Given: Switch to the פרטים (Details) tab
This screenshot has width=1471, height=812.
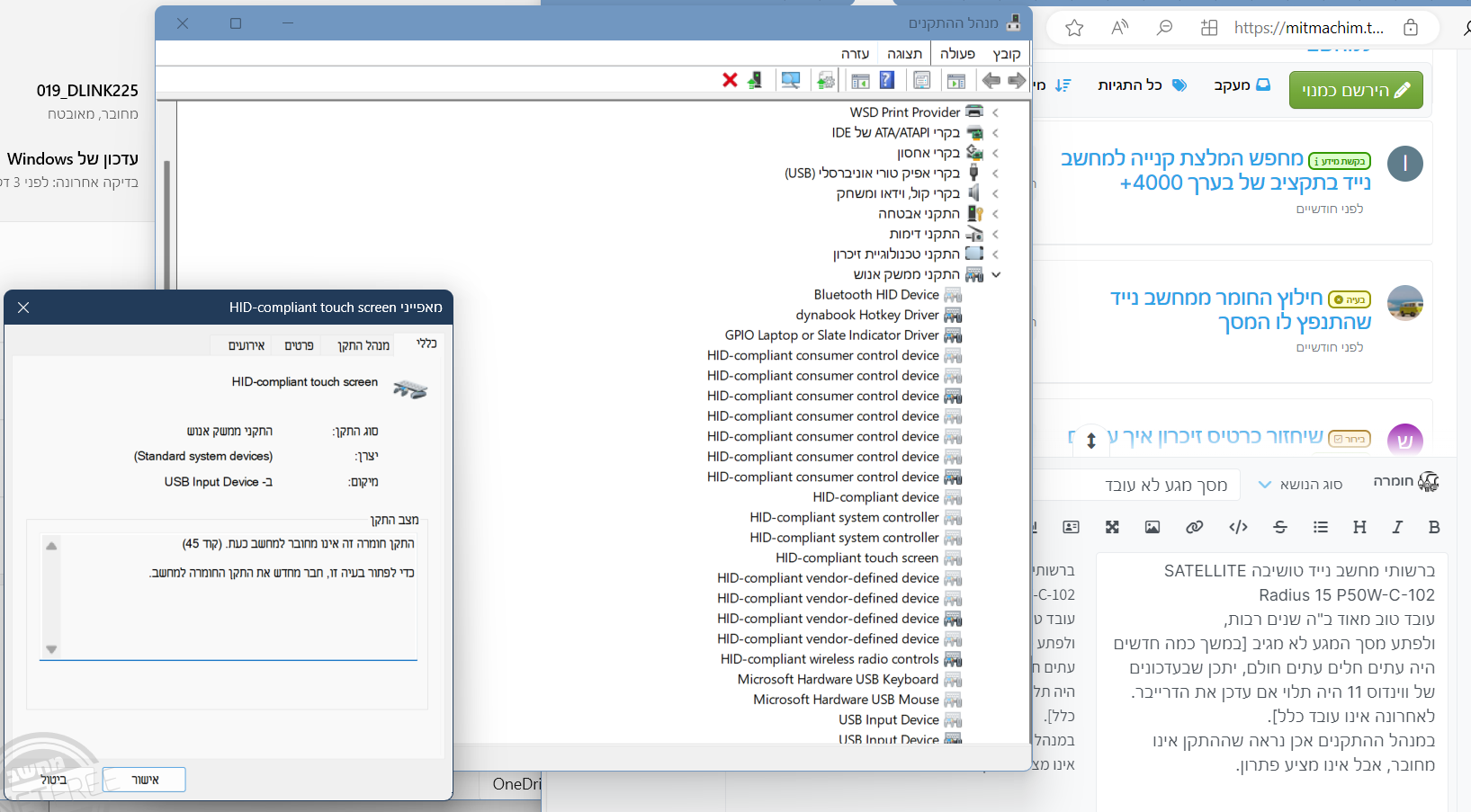Looking at the screenshot, I should (x=300, y=345).
